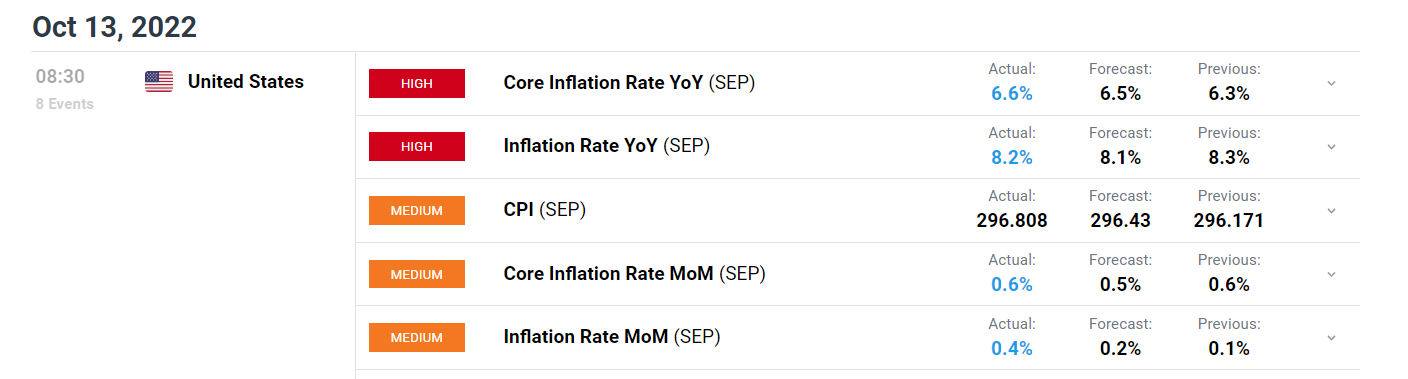
Task: Open the Core Inflation Rate YoY event
Action: tap(629, 82)
